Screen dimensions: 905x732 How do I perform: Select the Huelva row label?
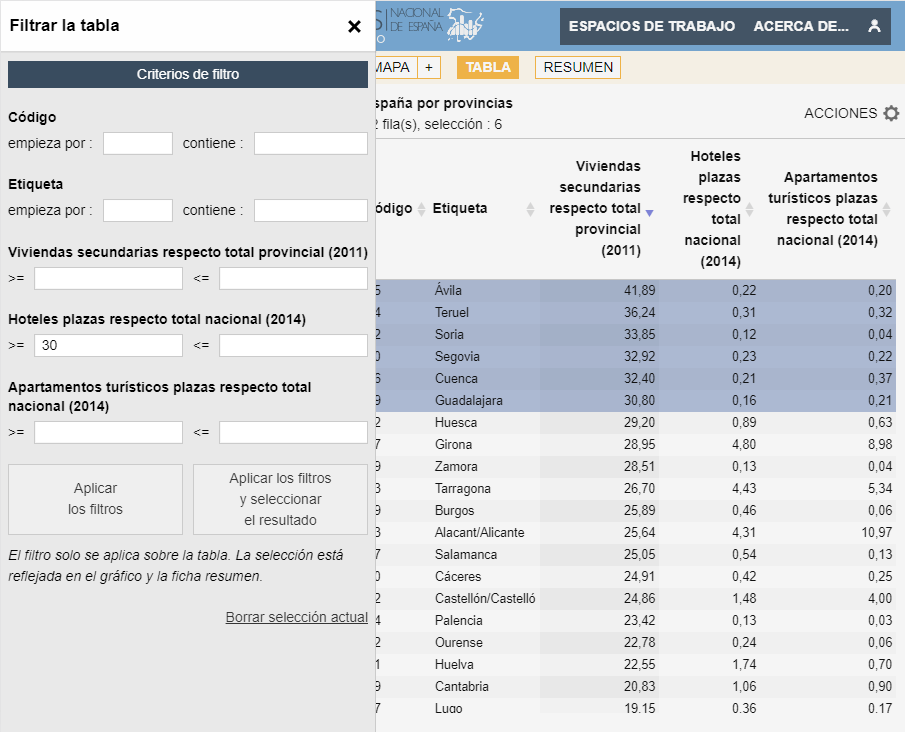(x=454, y=664)
